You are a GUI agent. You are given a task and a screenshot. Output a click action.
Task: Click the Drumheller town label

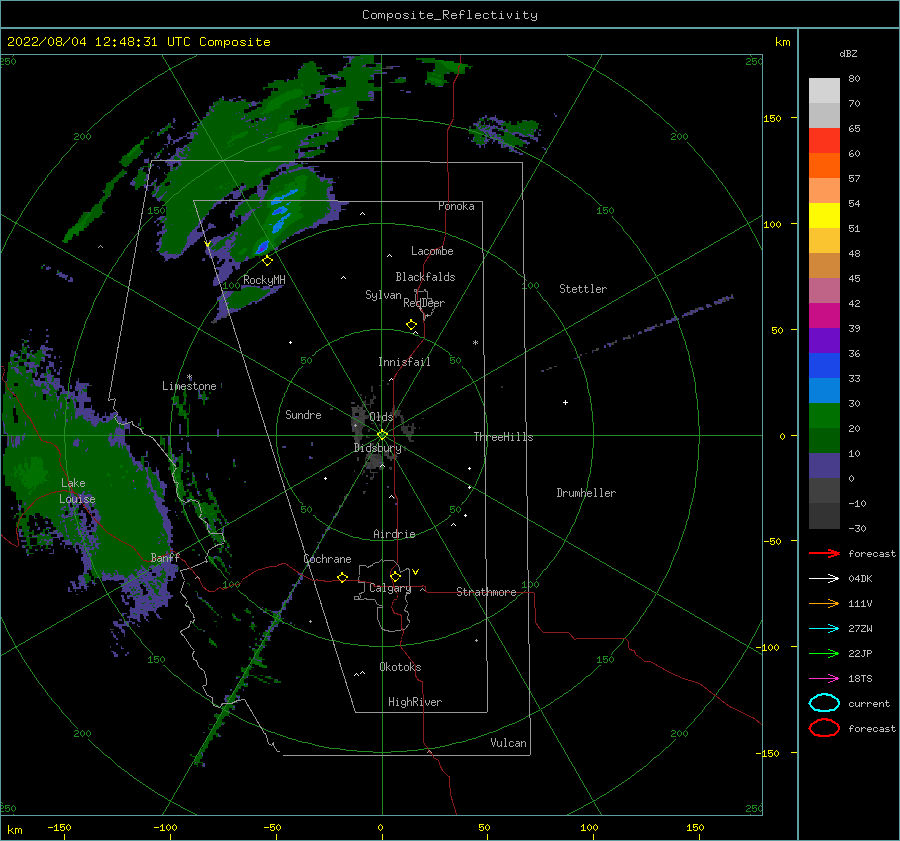(586, 493)
